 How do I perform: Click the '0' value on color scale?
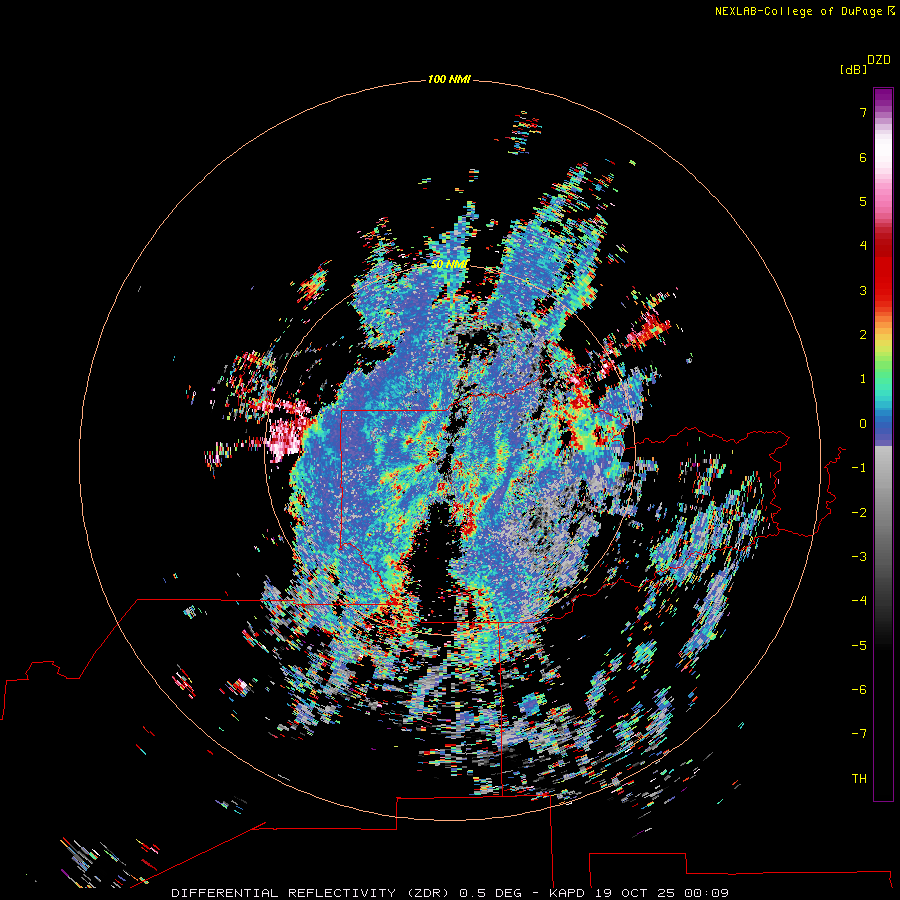coord(863,424)
